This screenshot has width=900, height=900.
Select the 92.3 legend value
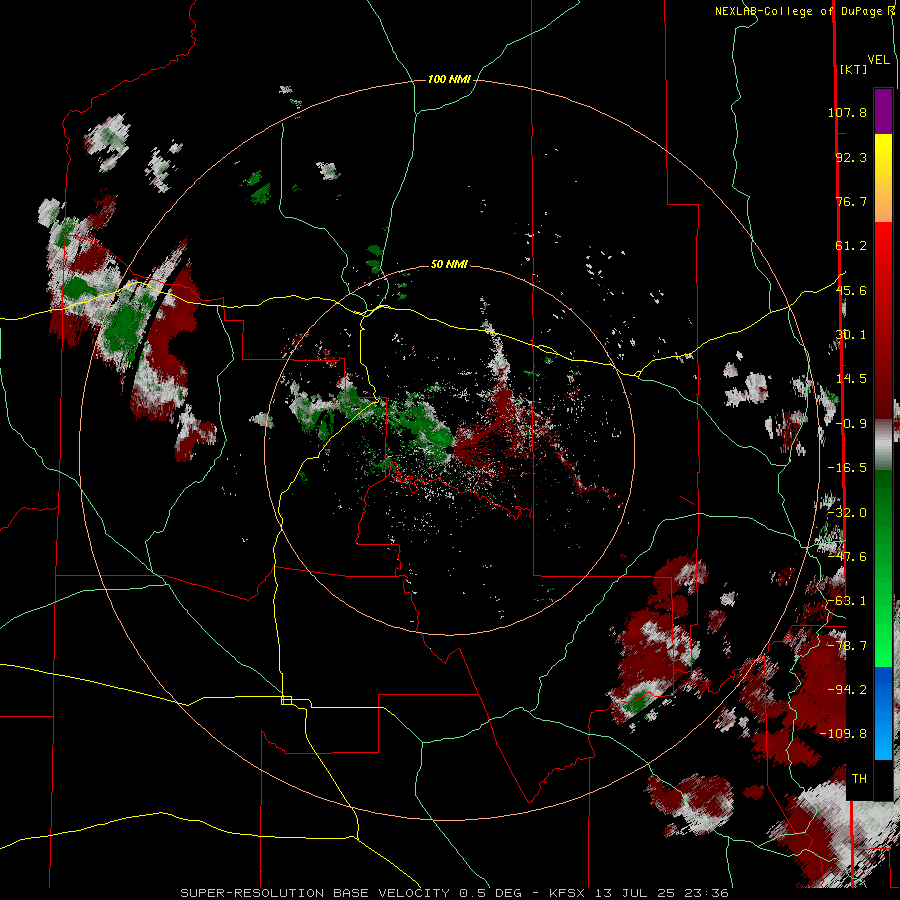click(851, 157)
